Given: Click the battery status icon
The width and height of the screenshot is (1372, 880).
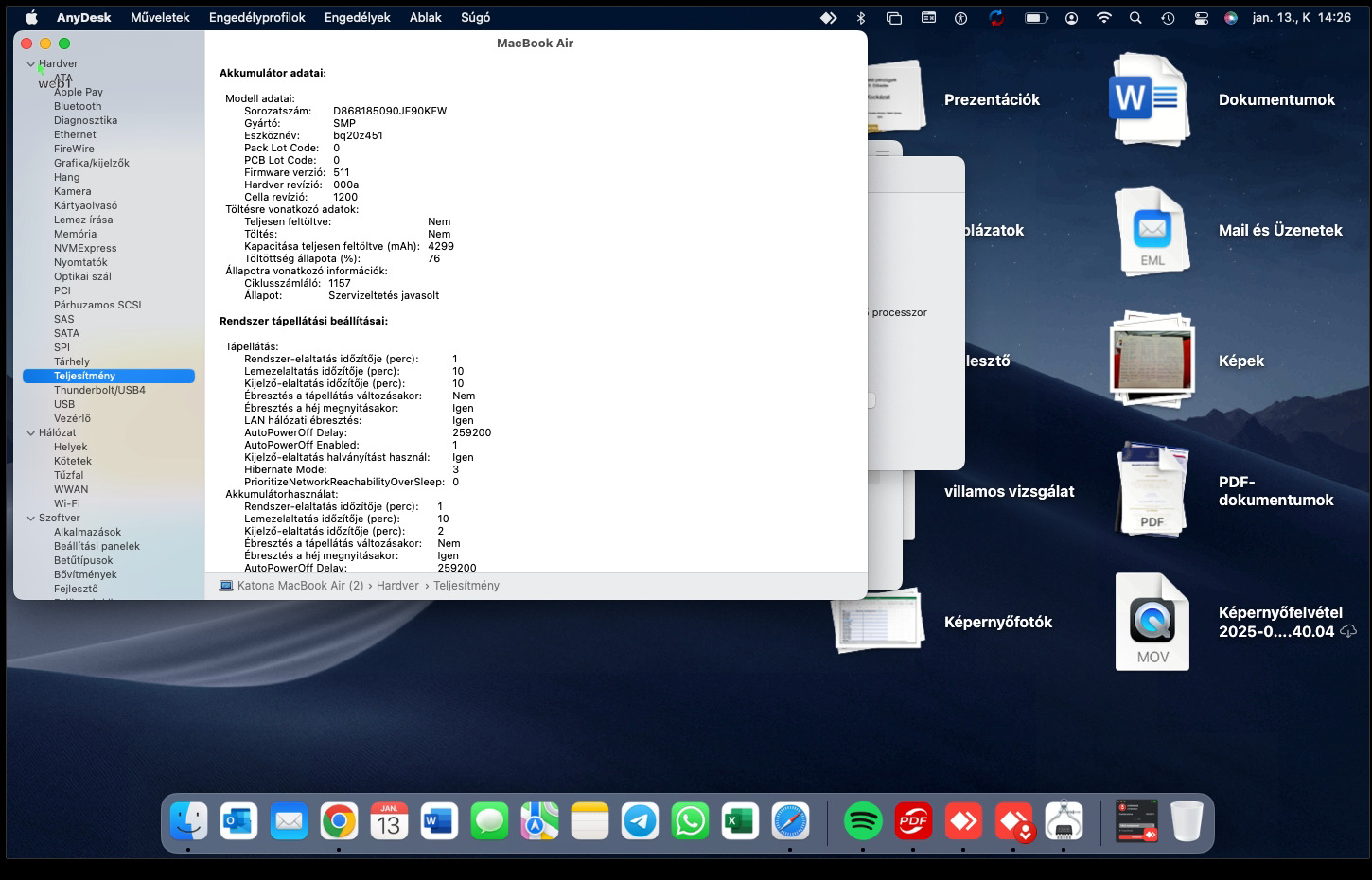Looking at the screenshot, I should (x=1037, y=18).
